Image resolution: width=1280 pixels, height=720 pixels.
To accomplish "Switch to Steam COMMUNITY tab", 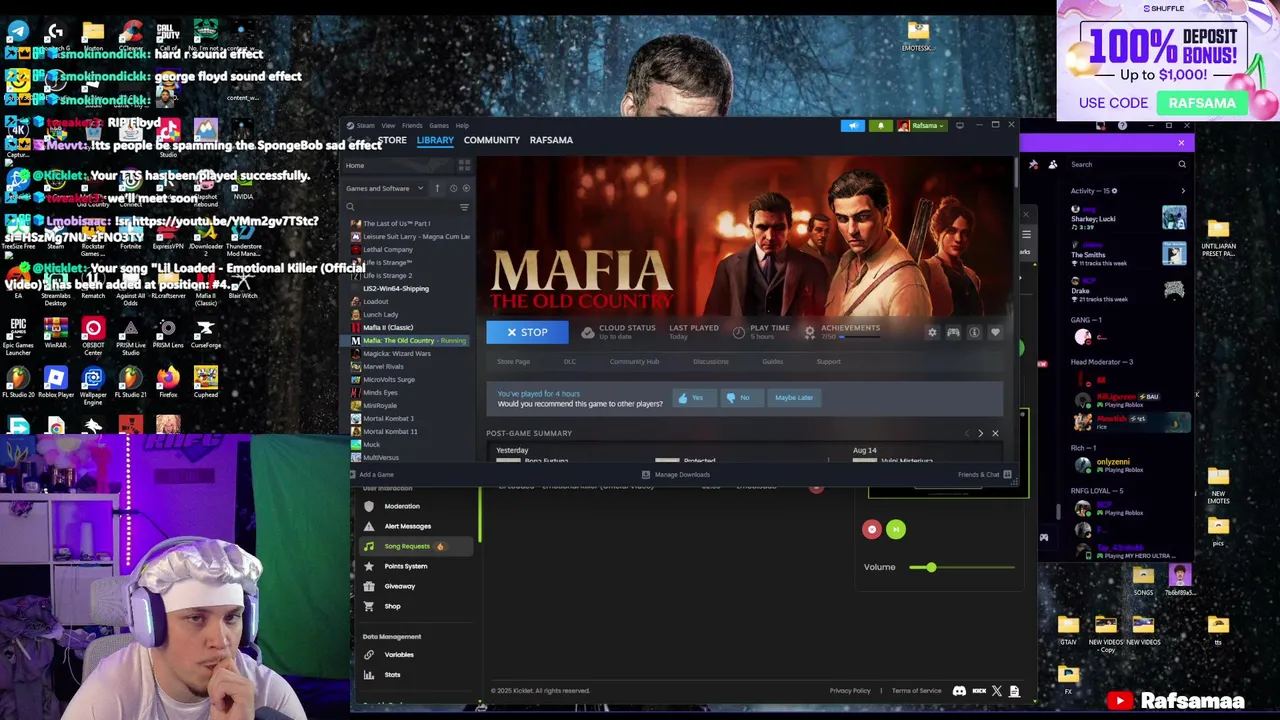I will point(492,140).
